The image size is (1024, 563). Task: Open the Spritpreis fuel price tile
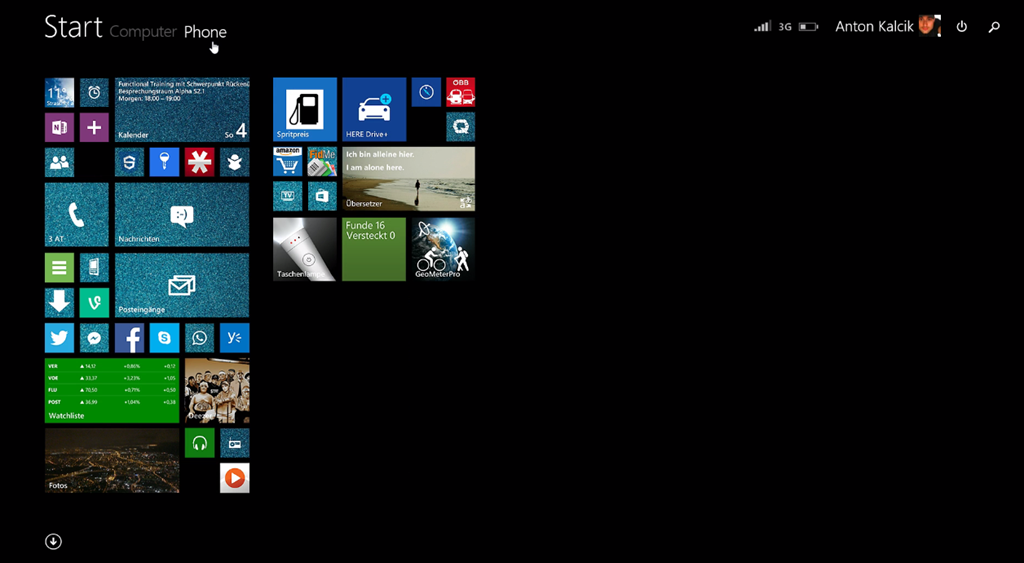point(305,109)
